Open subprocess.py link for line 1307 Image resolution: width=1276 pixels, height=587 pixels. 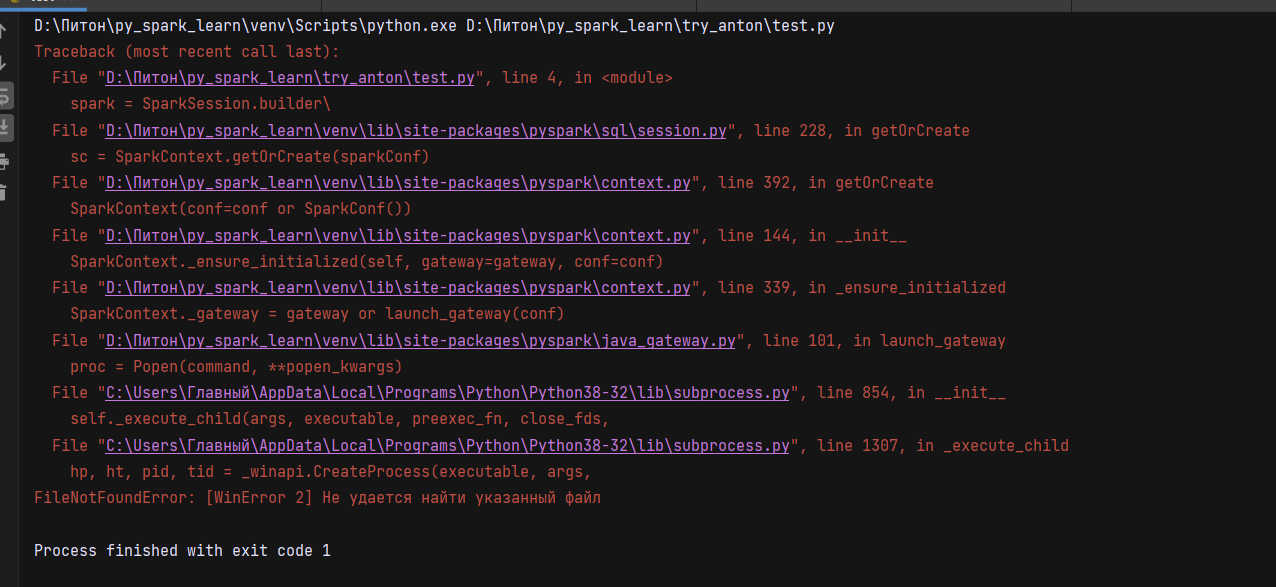[447, 446]
